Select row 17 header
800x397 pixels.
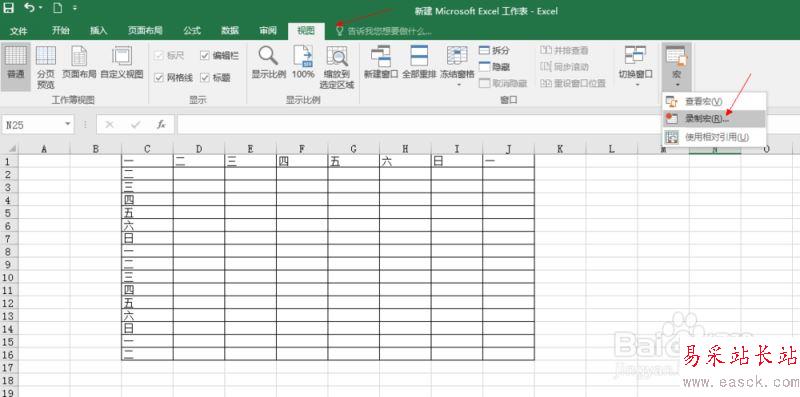click(9, 367)
